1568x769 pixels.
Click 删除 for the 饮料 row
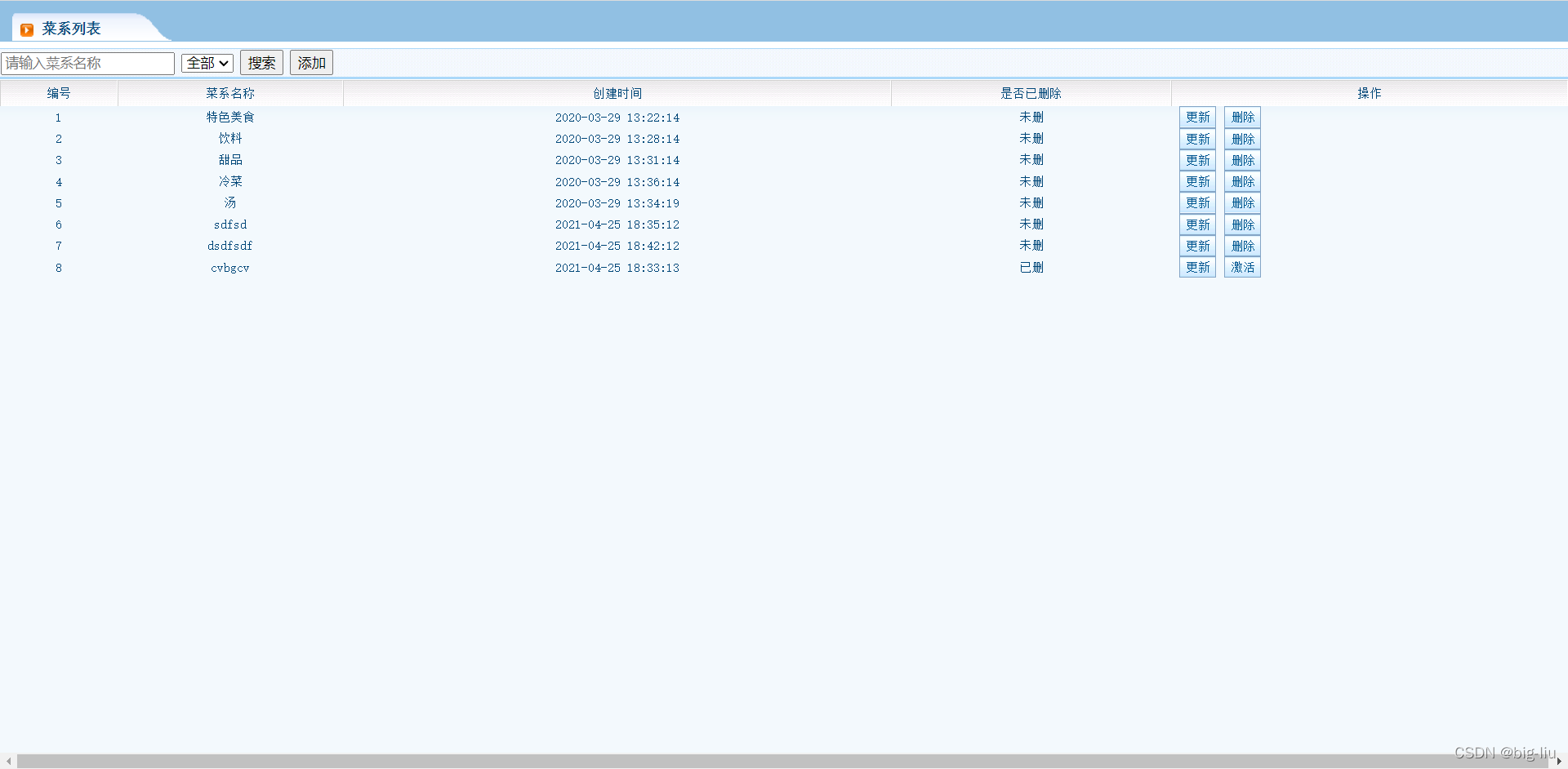pos(1242,139)
